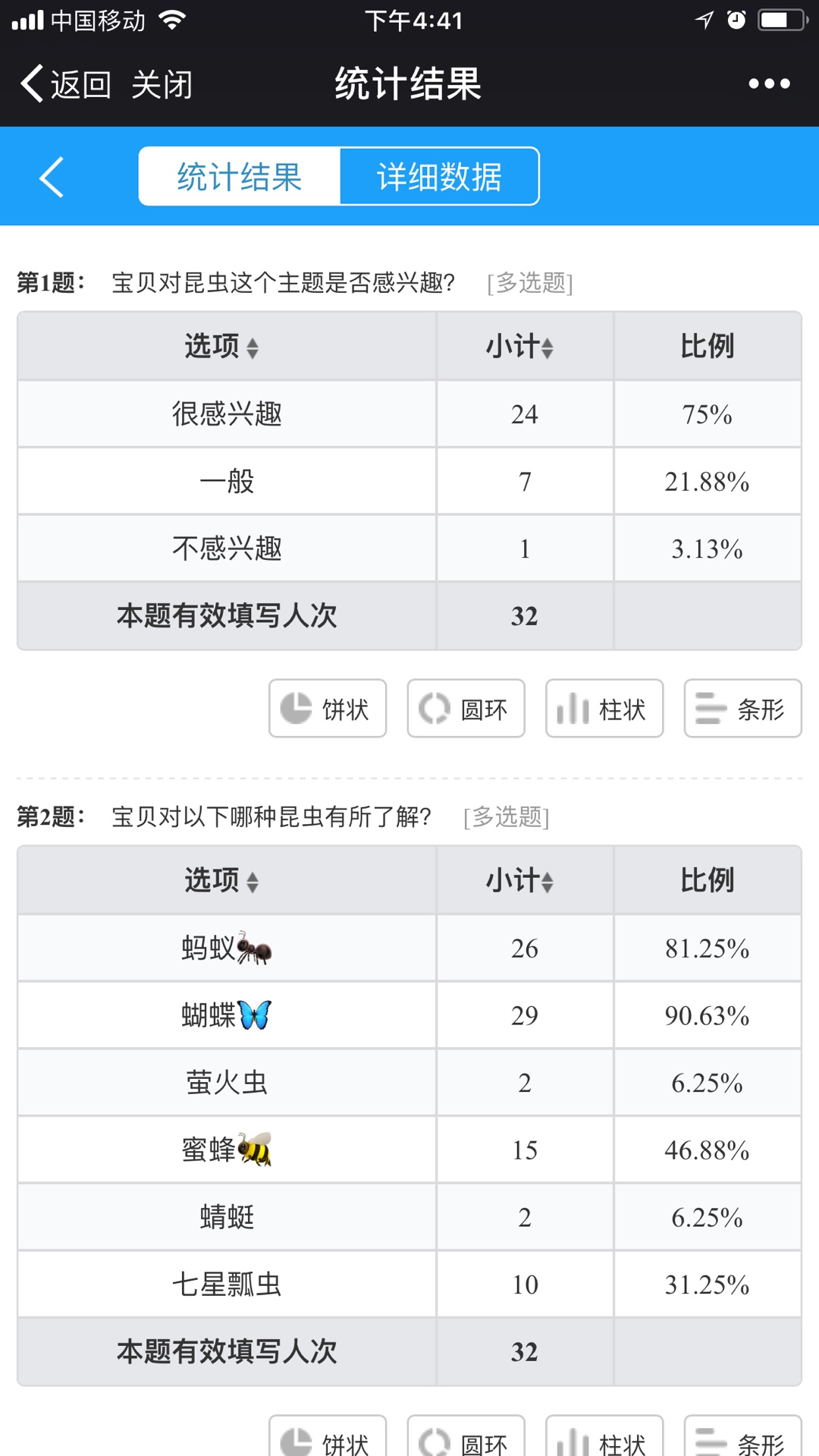Show question 1 as donut chart (圆环)
The height and width of the screenshot is (1456, 819).
tap(466, 709)
